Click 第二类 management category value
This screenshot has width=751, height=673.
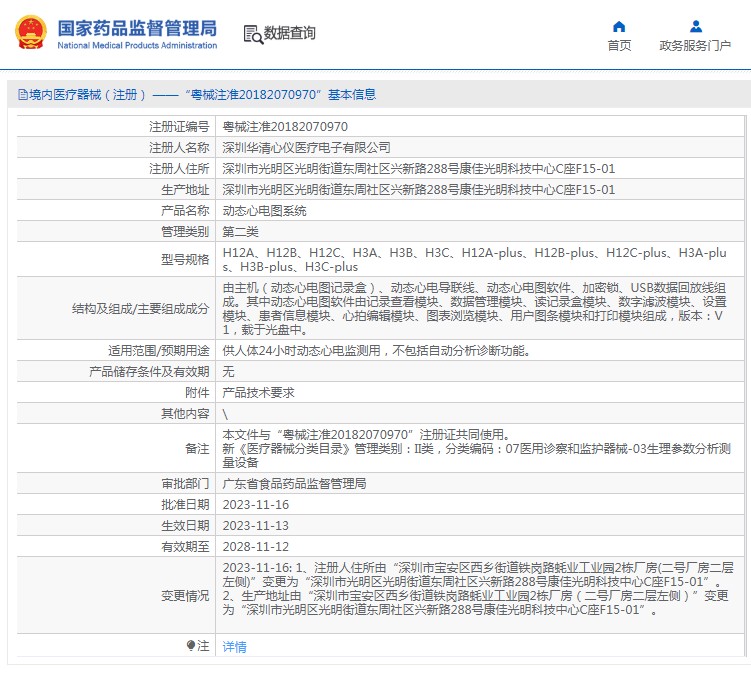coord(240,232)
